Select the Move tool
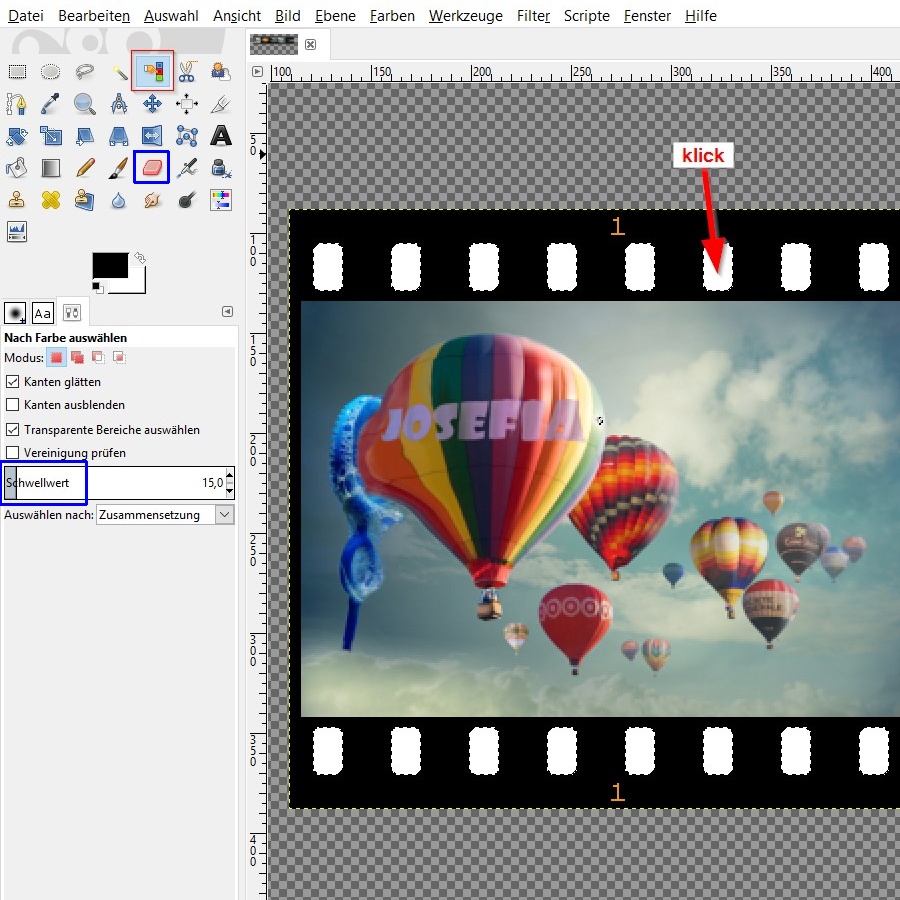Image resolution: width=900 pixels, height=900 pixels. pyautogui.click(x=152, y=103)
